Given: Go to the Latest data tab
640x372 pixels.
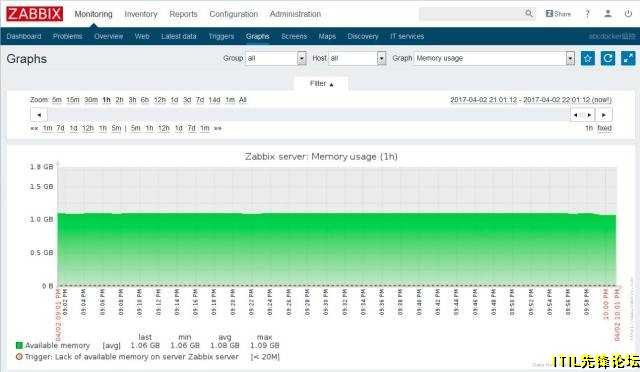Looking at the screenshot, I should click(x=179, y=36).
